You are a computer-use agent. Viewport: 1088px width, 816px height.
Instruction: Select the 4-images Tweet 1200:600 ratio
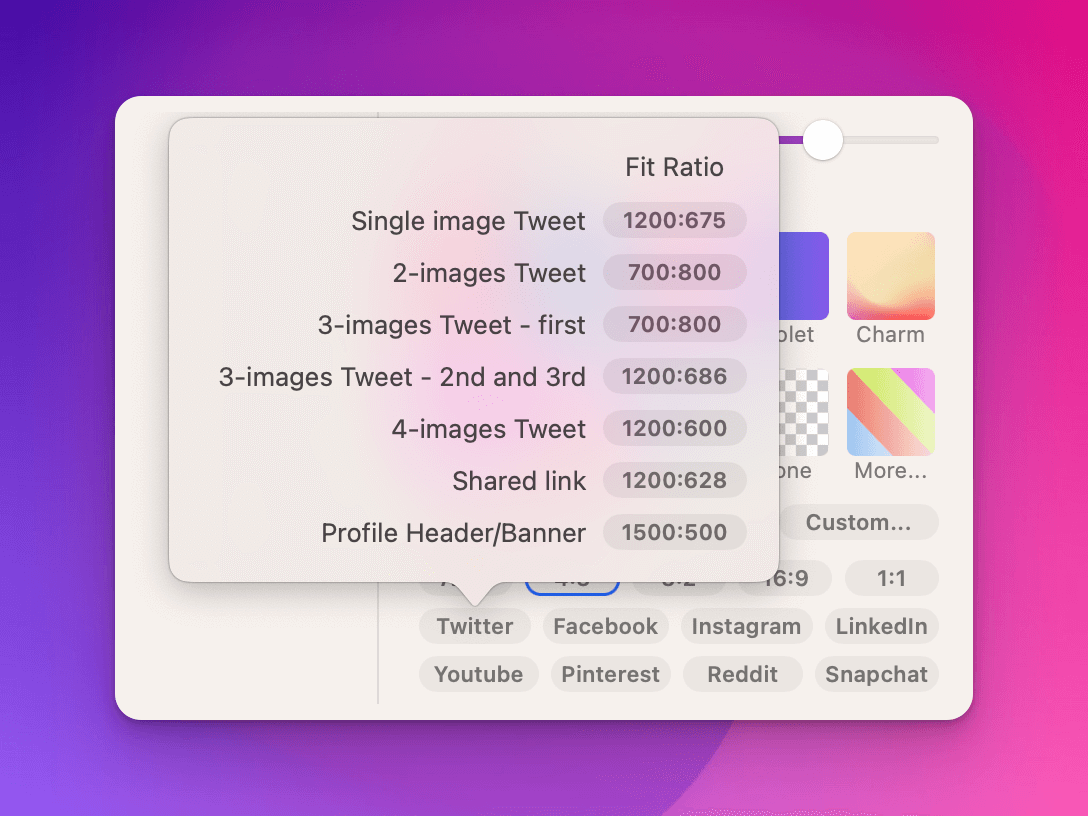674,428
